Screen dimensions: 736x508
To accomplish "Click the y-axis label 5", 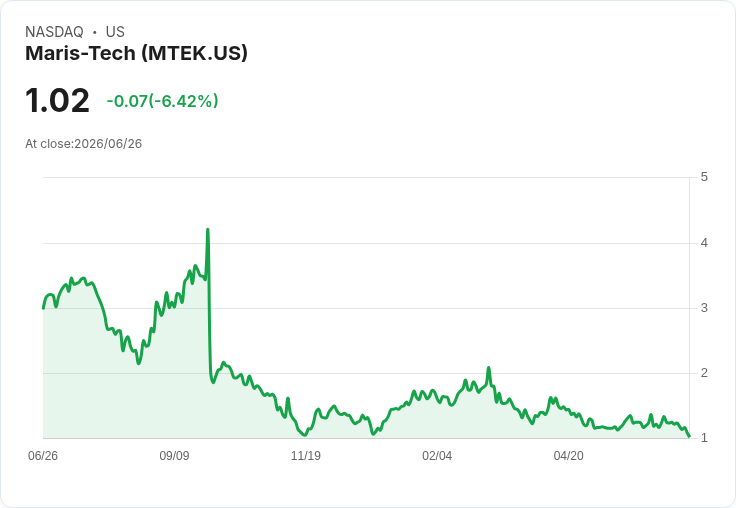I will [x=704, y=177].
